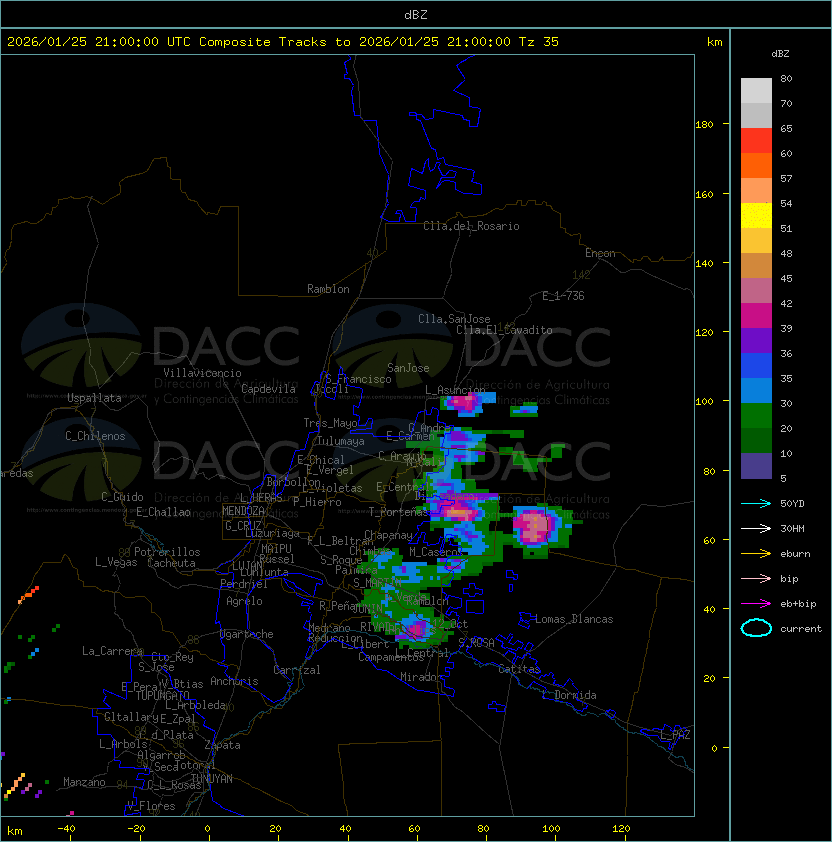Click the orange echo pixels near the left edge

(29, 594)
